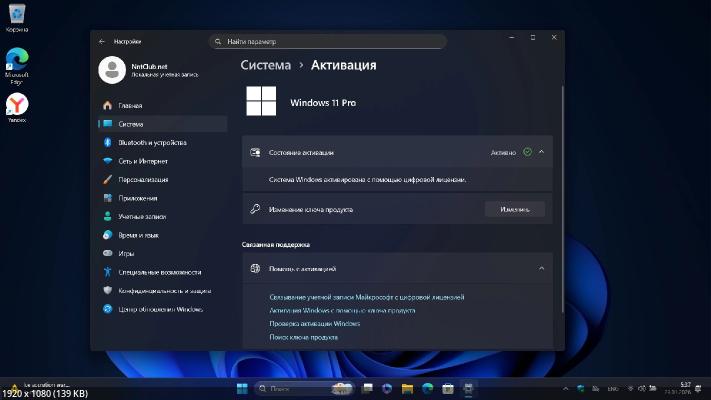Select Приложения in the sidebar

tap(138, 198)
